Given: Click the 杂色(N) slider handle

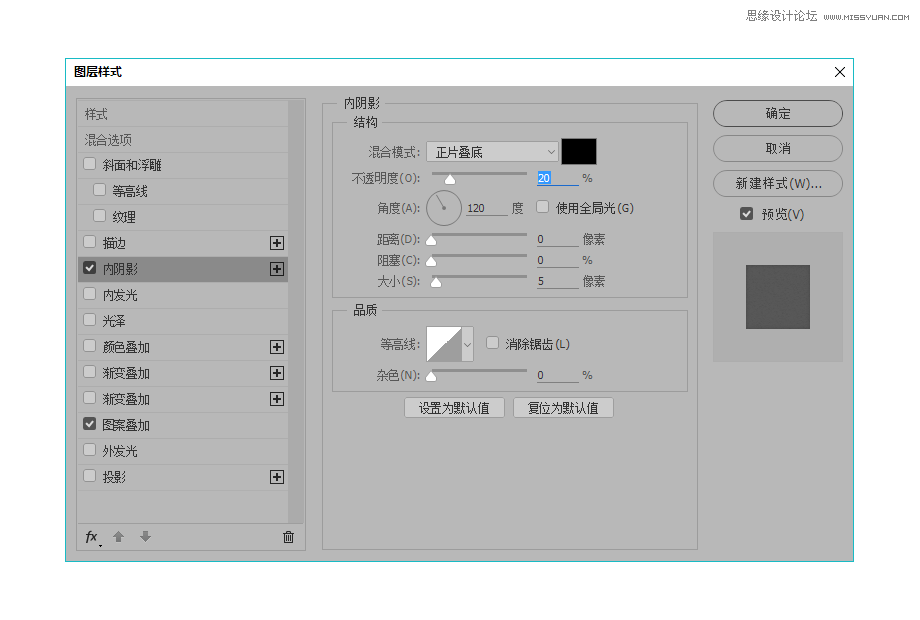Looking at the screenshot, I should pos(431,376).
